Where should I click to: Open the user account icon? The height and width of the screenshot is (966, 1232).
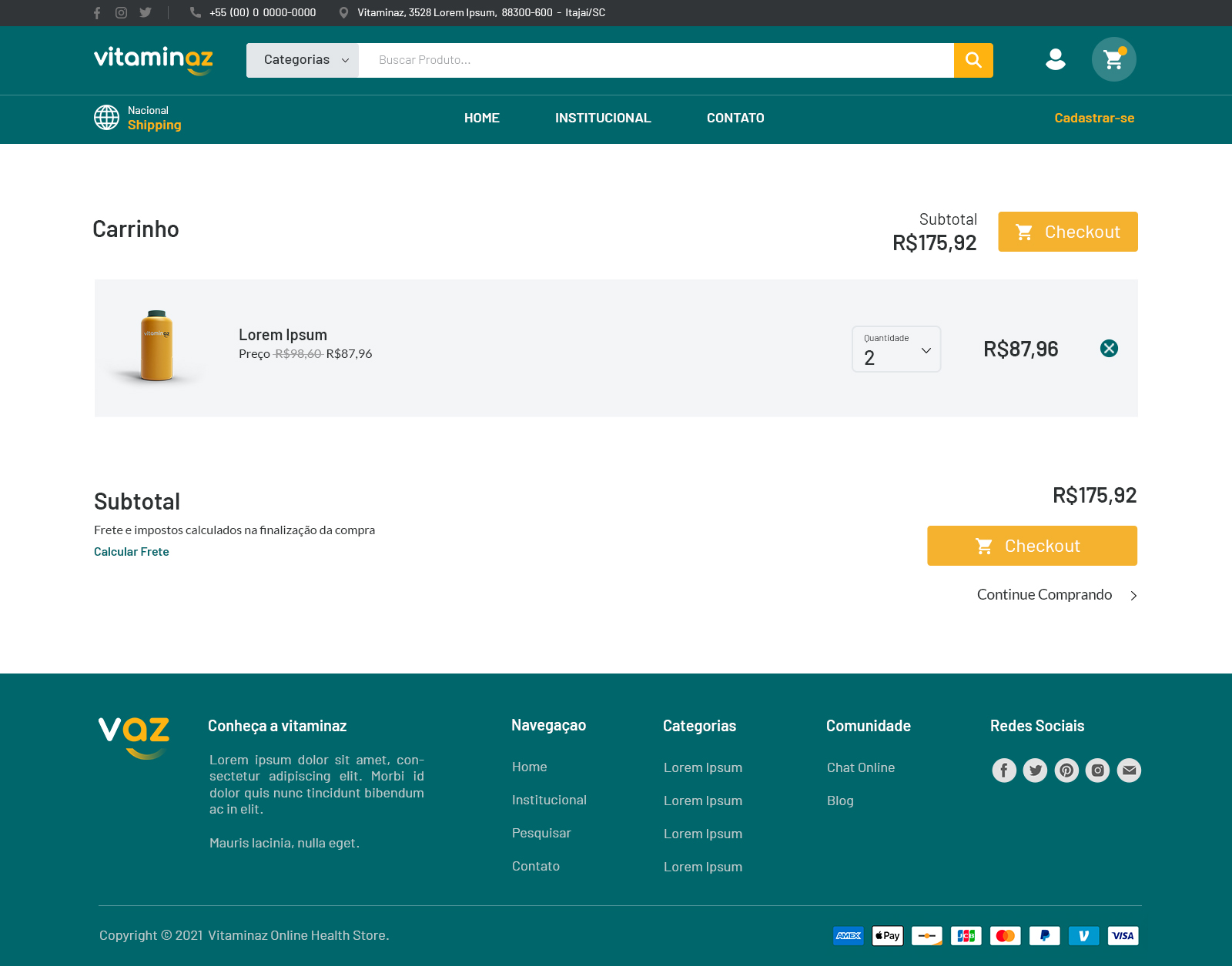[x=1055, y=59]
